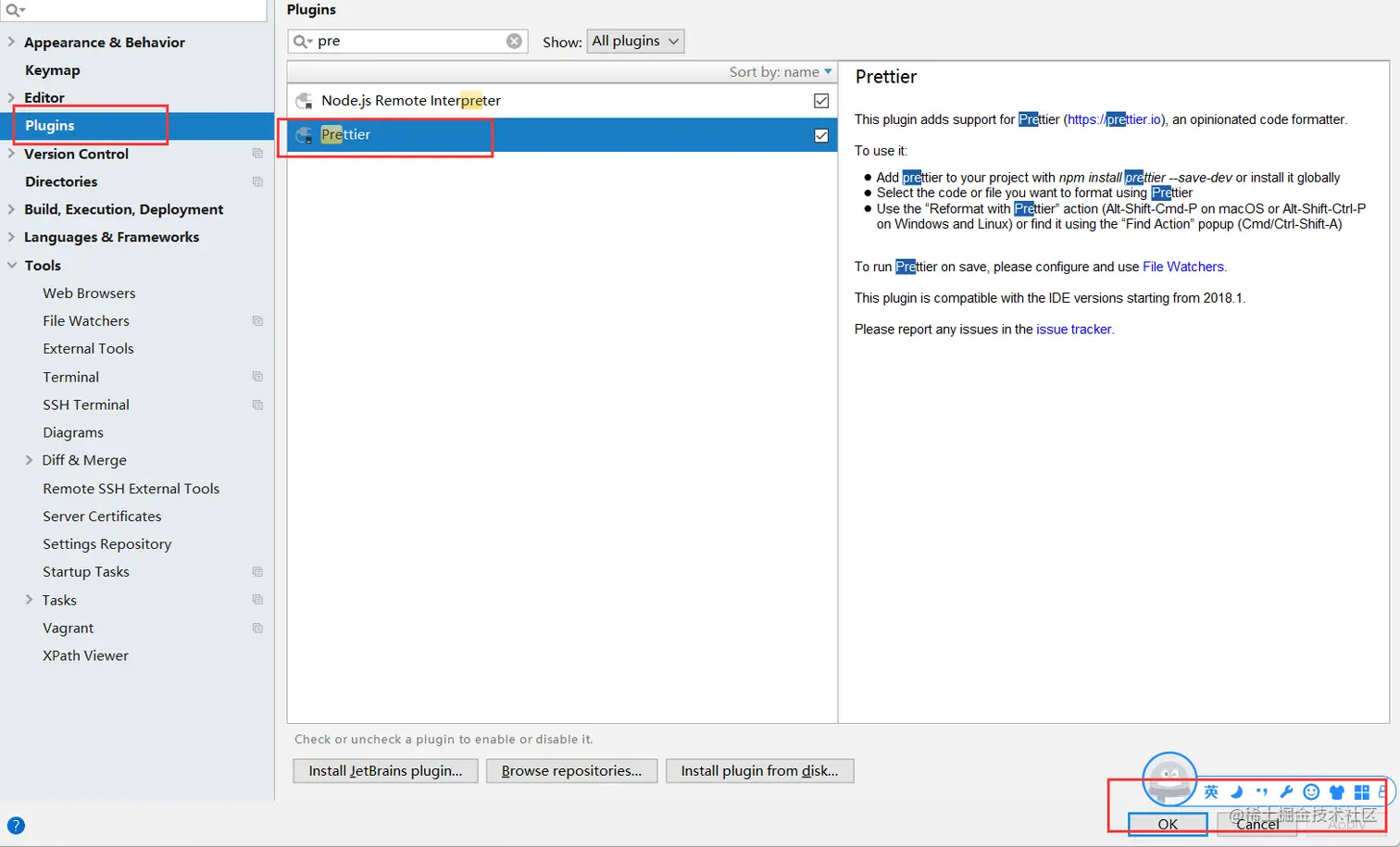Click project-level icon beside Vagrant

[257, 628]
